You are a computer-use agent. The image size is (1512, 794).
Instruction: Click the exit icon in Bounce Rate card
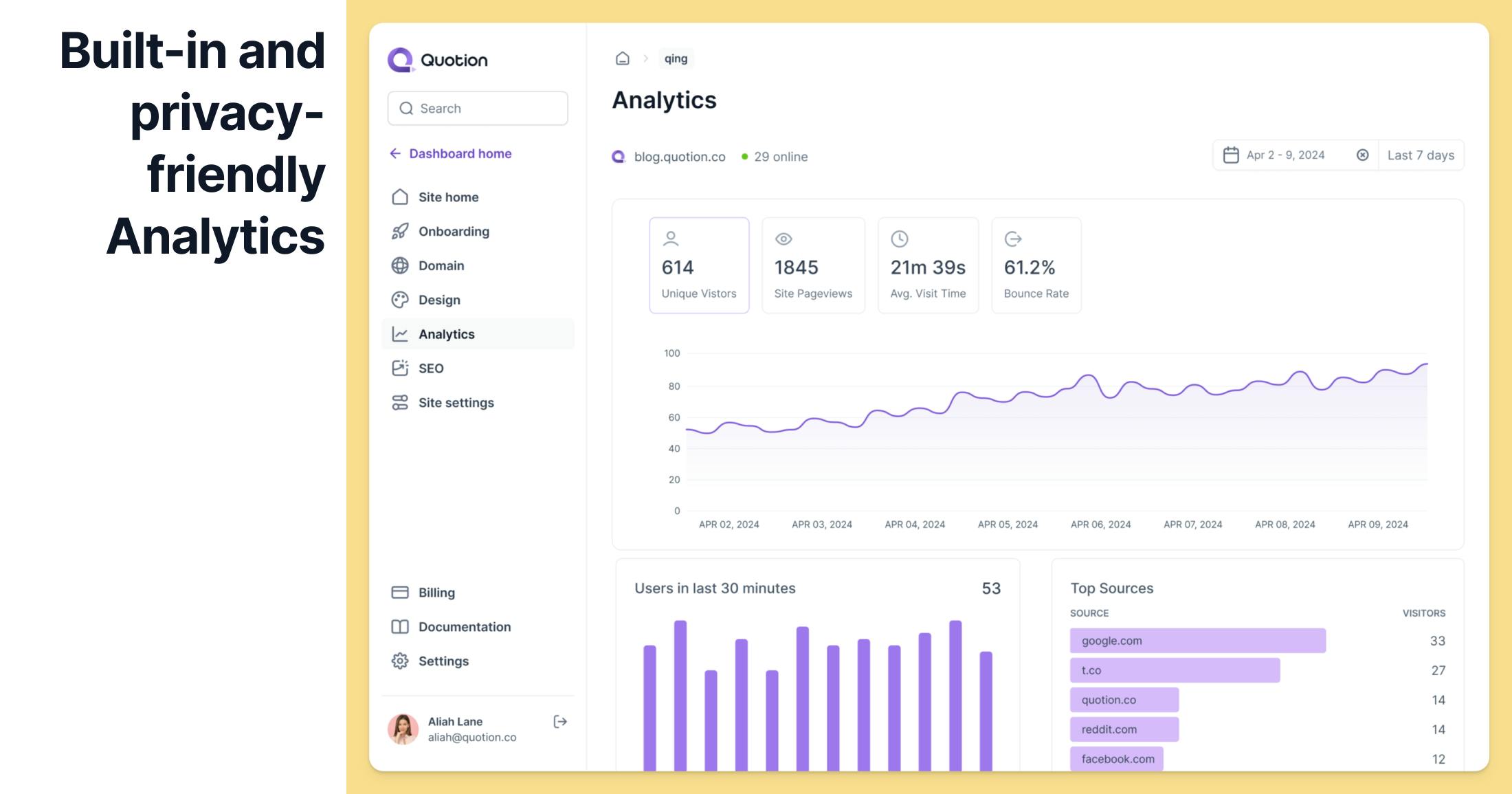(1013, 239)
